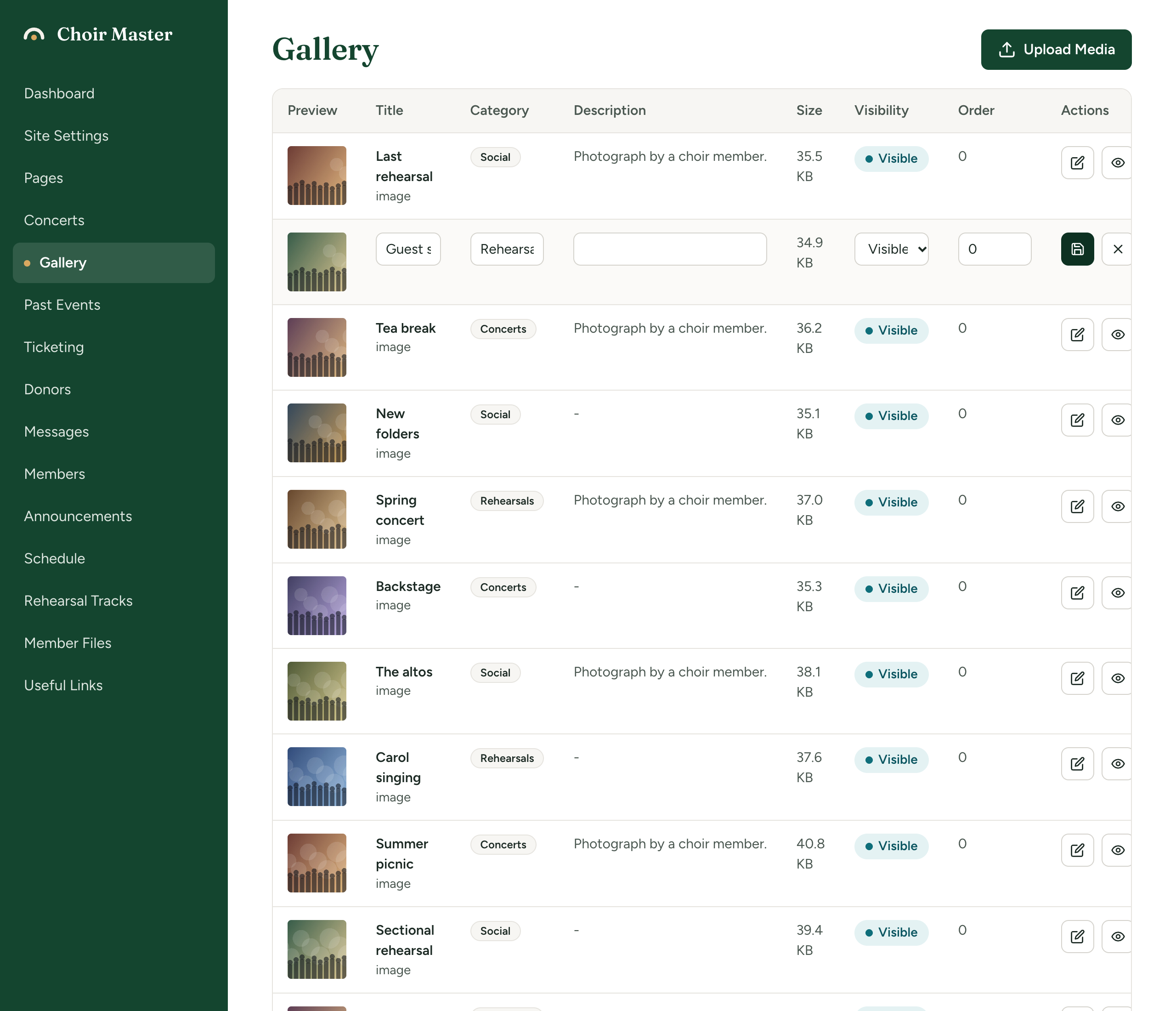
Task: Click the Upload Media button
Action: tap(1056, 50)
